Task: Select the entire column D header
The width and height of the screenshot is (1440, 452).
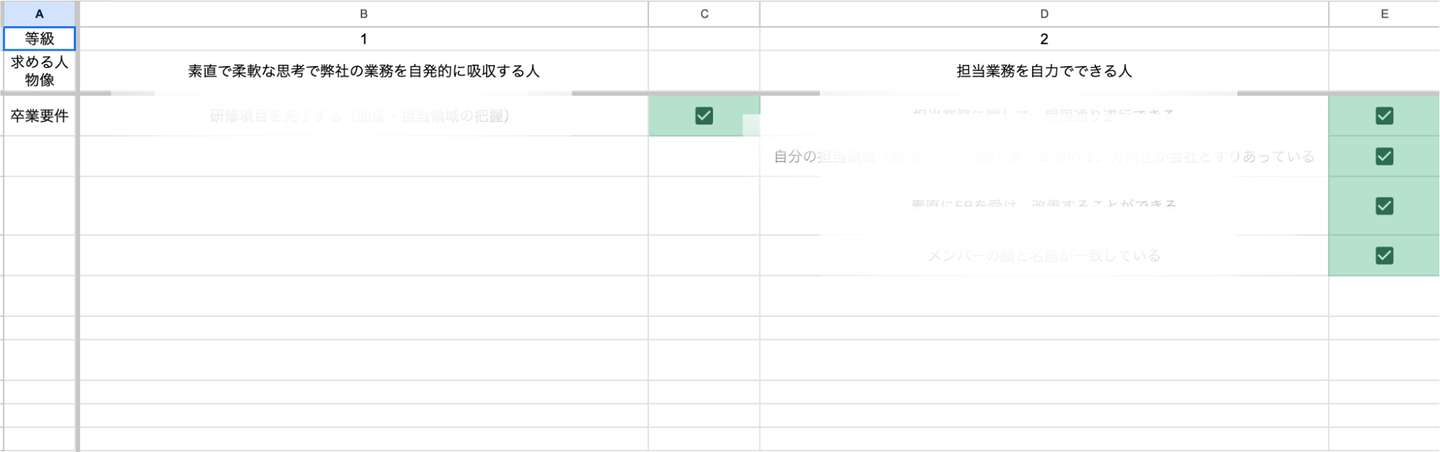Action: [1044, 13]
